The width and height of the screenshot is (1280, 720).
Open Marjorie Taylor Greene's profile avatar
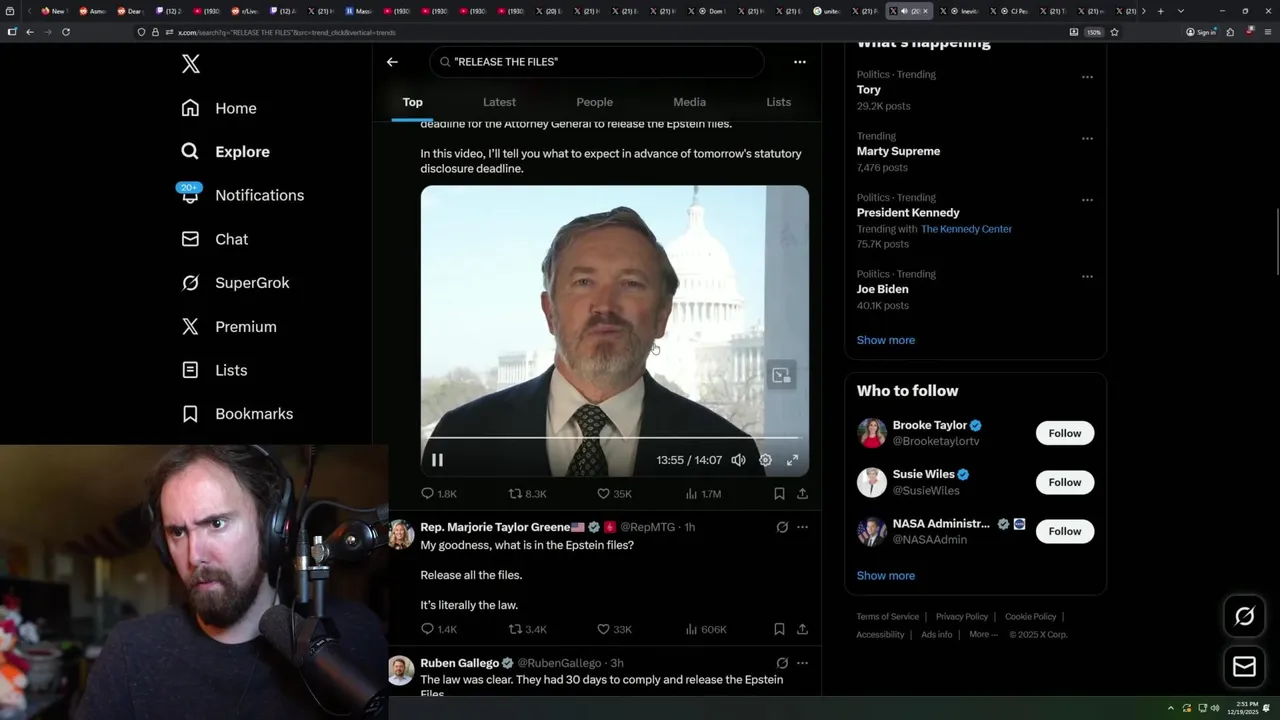coord(401,534)
